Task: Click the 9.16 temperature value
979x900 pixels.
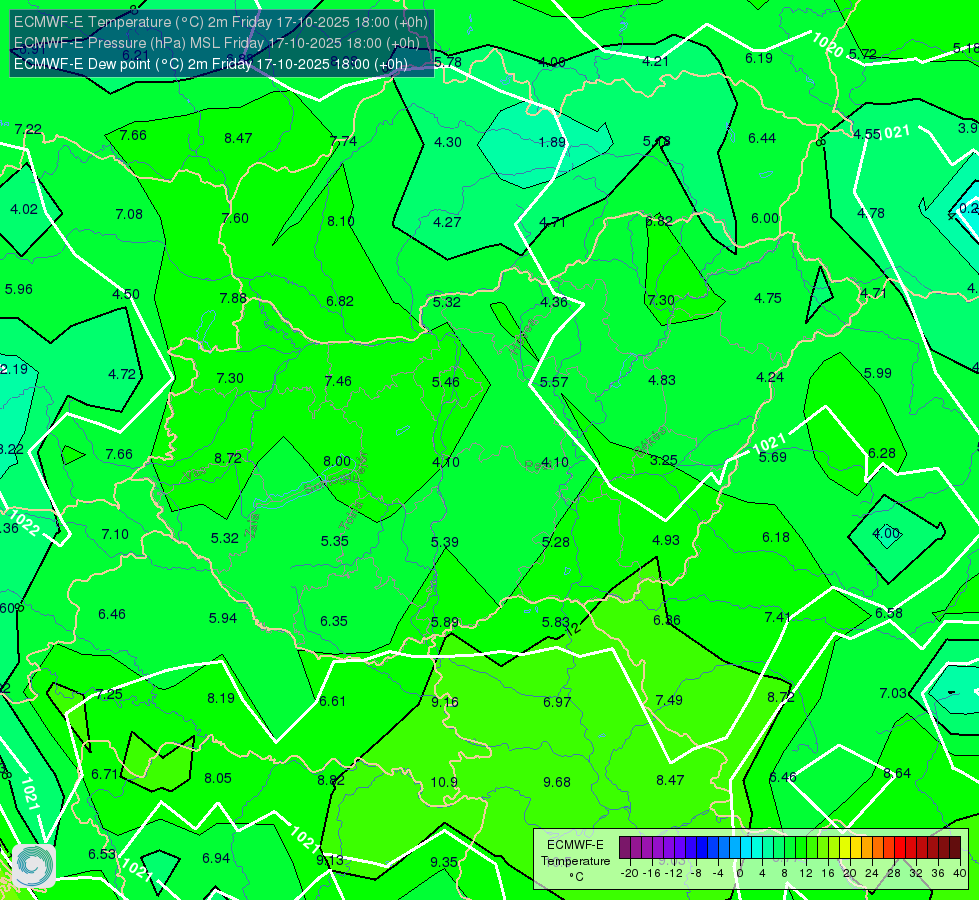Action: 445,702
